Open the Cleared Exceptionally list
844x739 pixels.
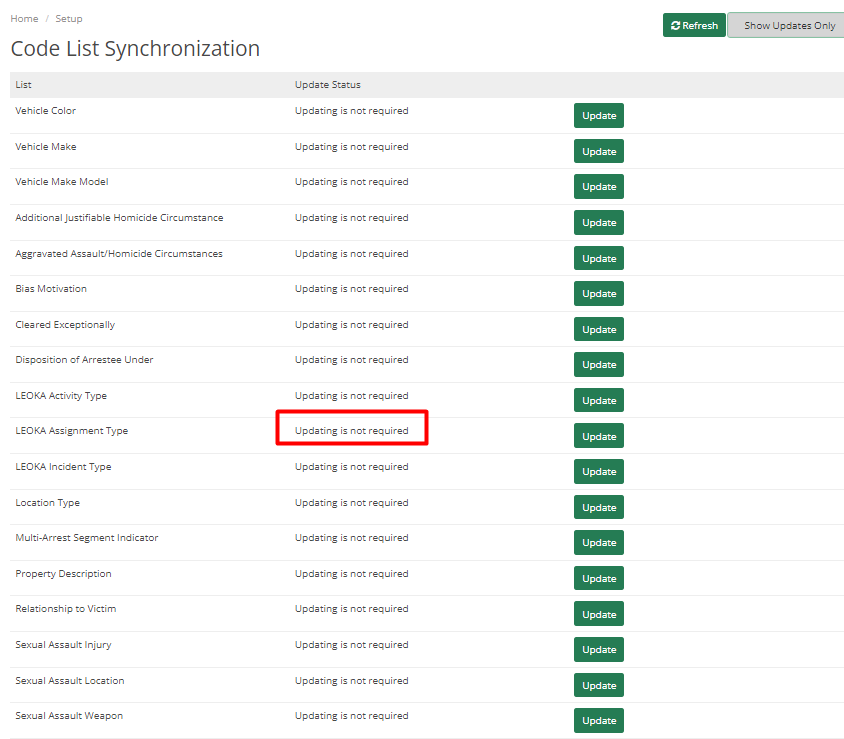(64, 324)
